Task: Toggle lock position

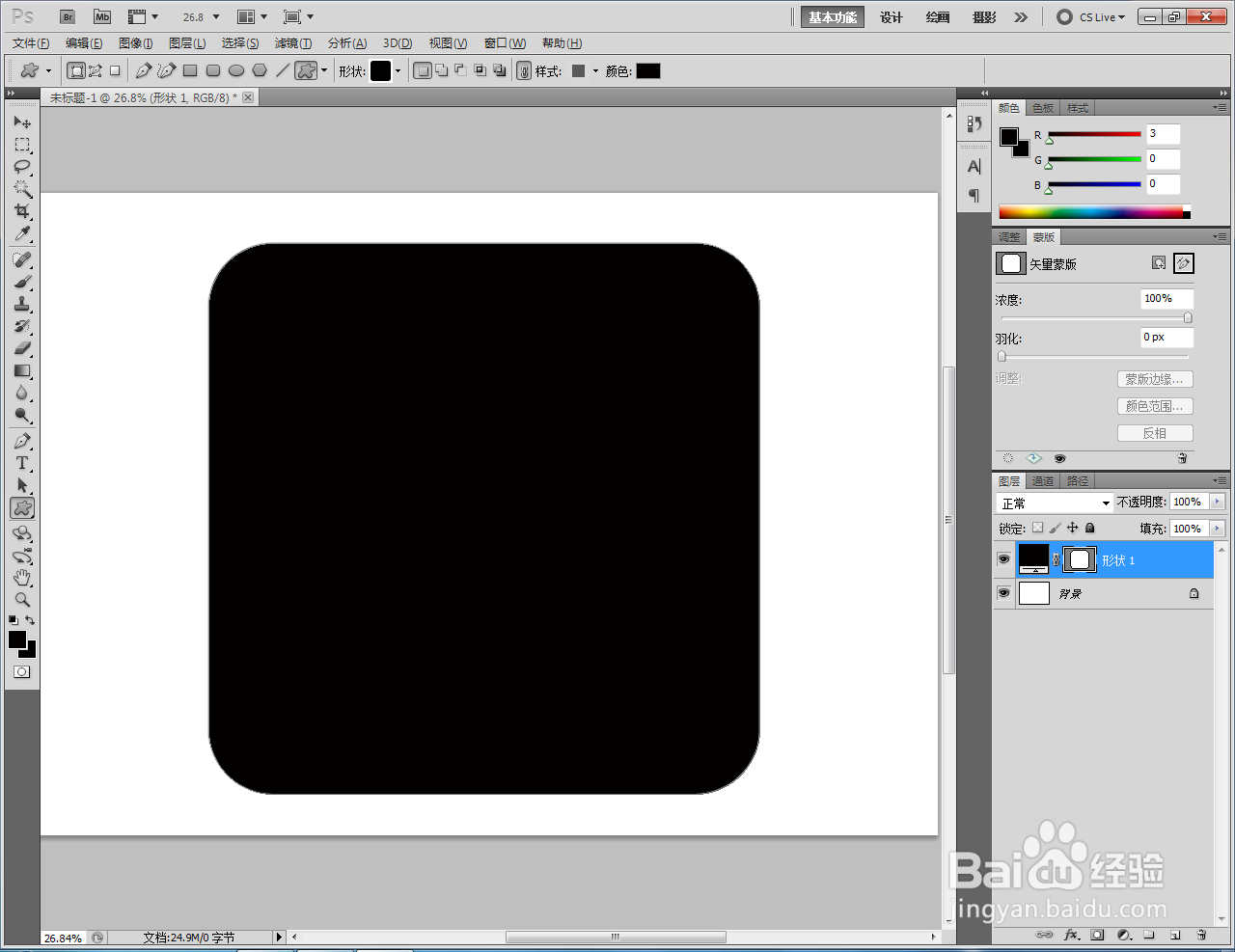Action: [1072, 528]
